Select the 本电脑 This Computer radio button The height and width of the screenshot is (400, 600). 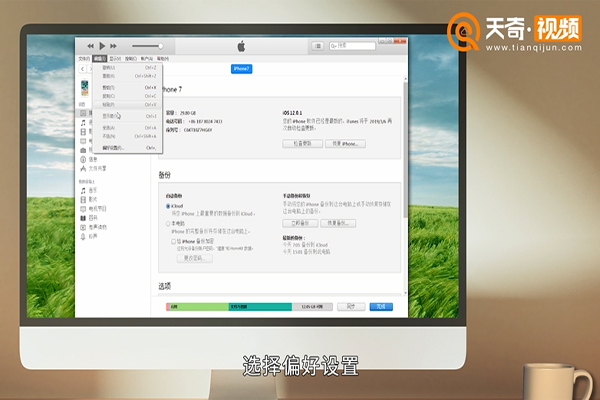point(168,224)
